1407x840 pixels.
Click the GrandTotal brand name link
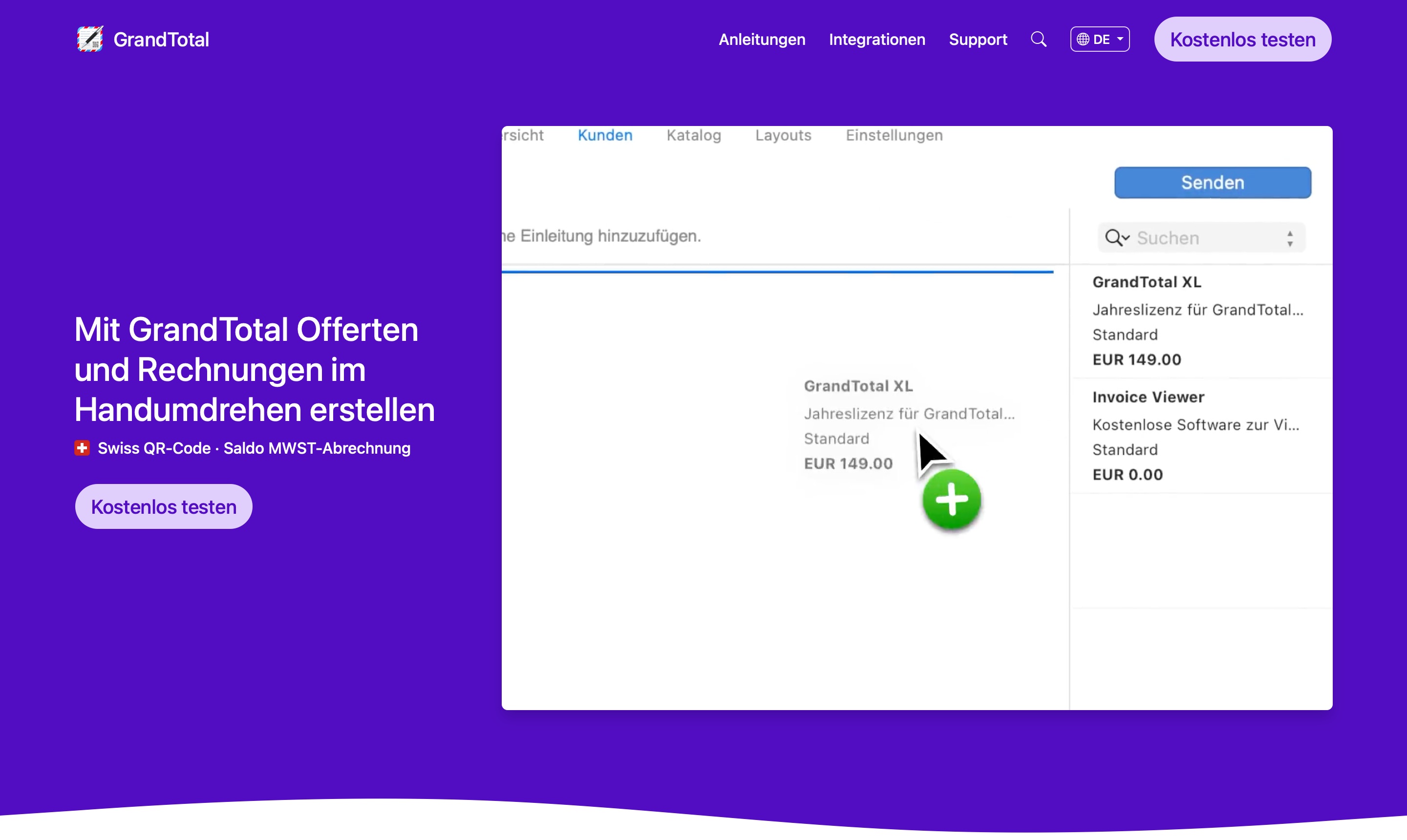(161, 39)
